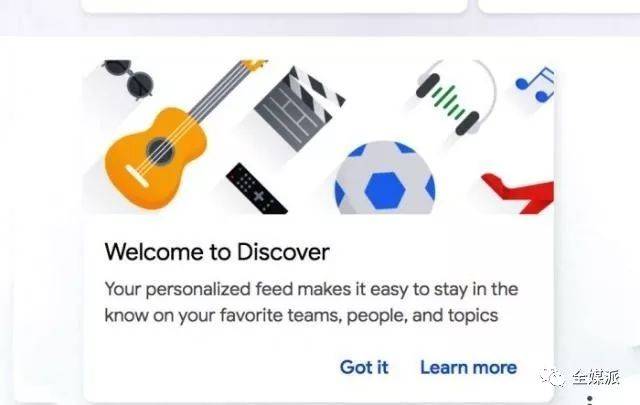Click the Welcome to Discover heading
This screenshot has width=640, height=405.
click(217, 252)
